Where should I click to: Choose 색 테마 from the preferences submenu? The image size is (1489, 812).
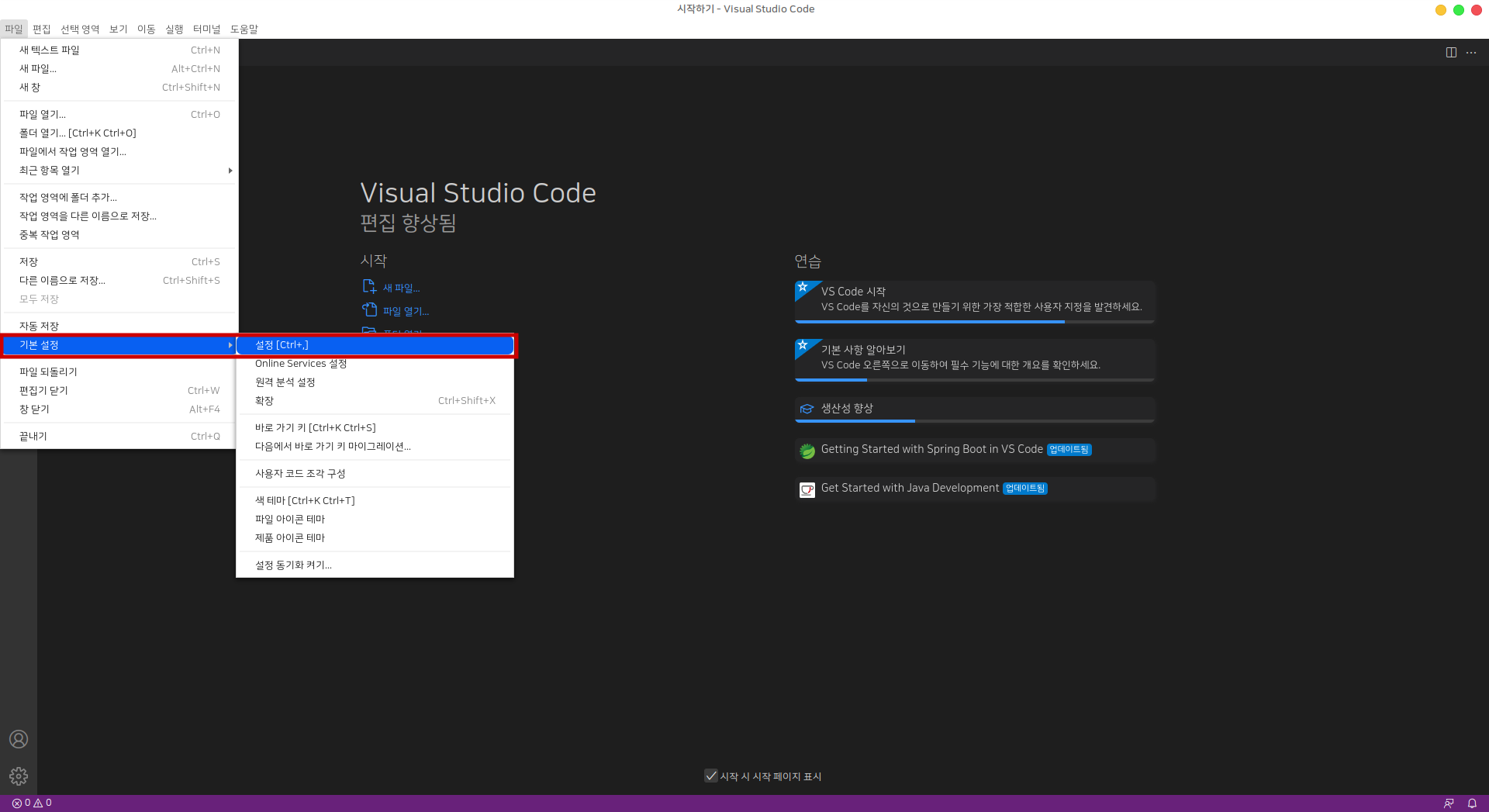click(x=305, y=500)
